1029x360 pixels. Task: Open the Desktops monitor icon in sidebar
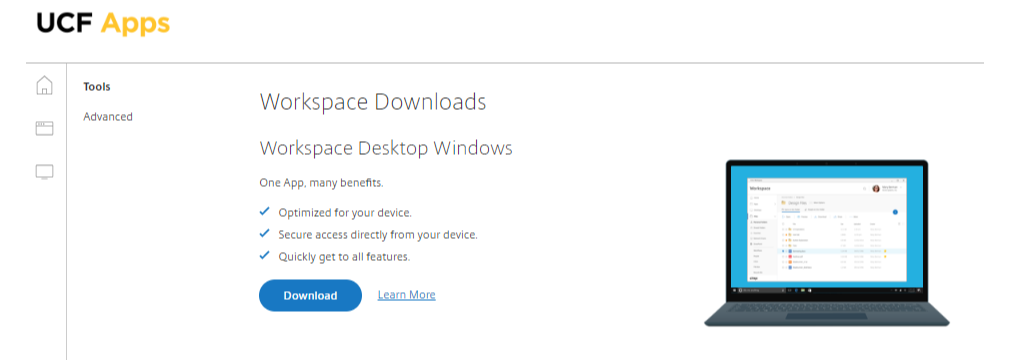coord(44,172)
